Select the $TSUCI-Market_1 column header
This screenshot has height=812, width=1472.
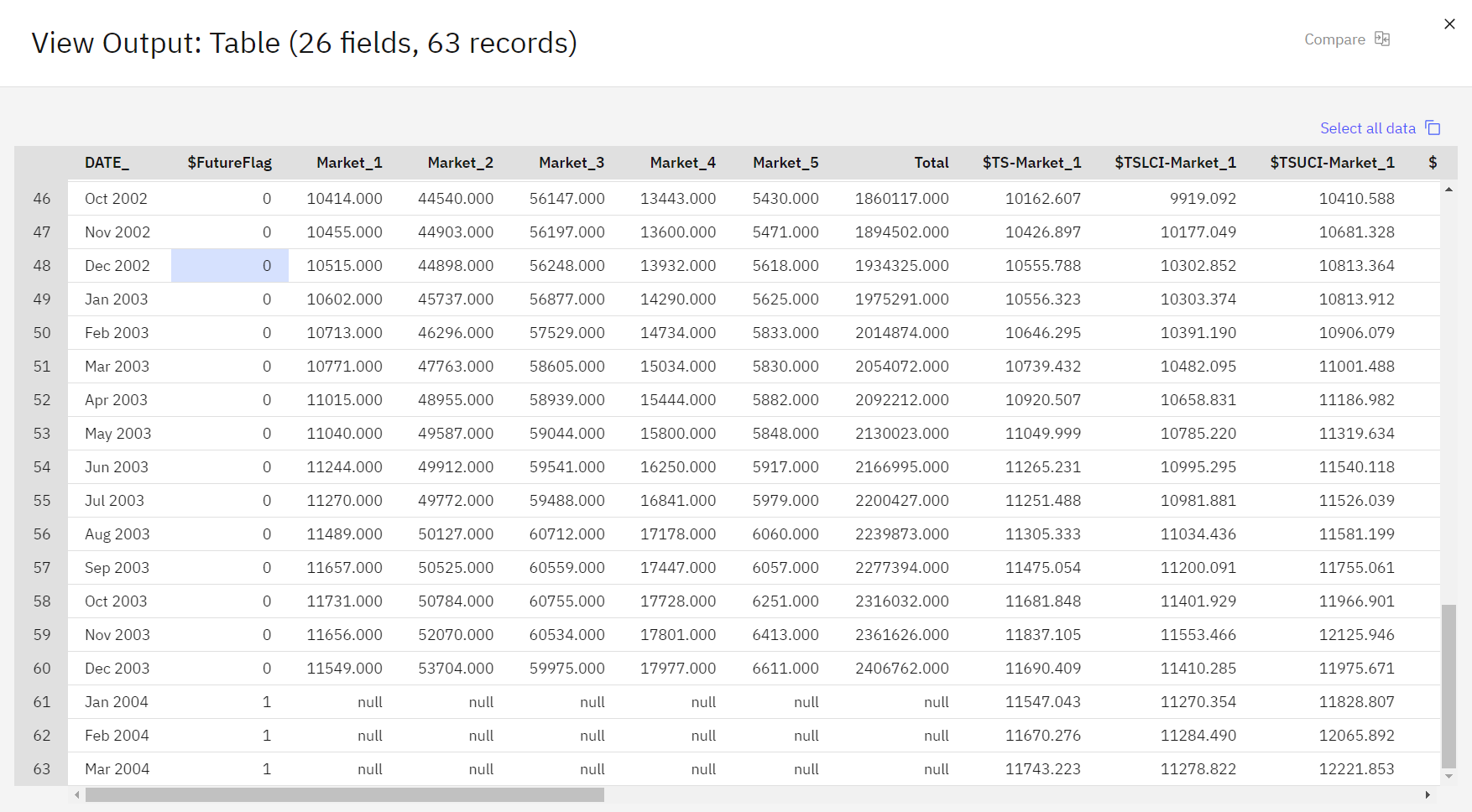1332,163
